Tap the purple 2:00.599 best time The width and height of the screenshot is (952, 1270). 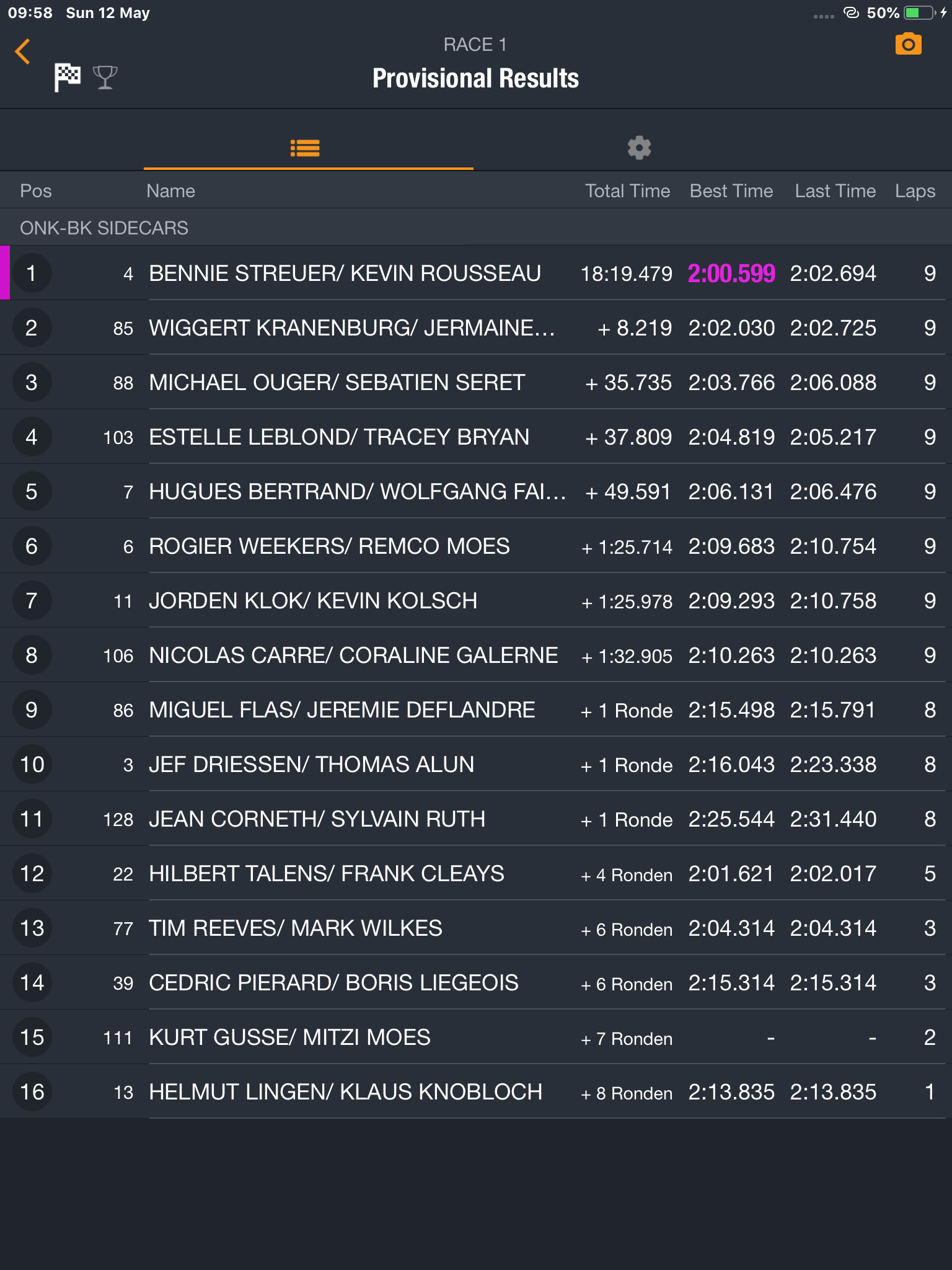731,273
